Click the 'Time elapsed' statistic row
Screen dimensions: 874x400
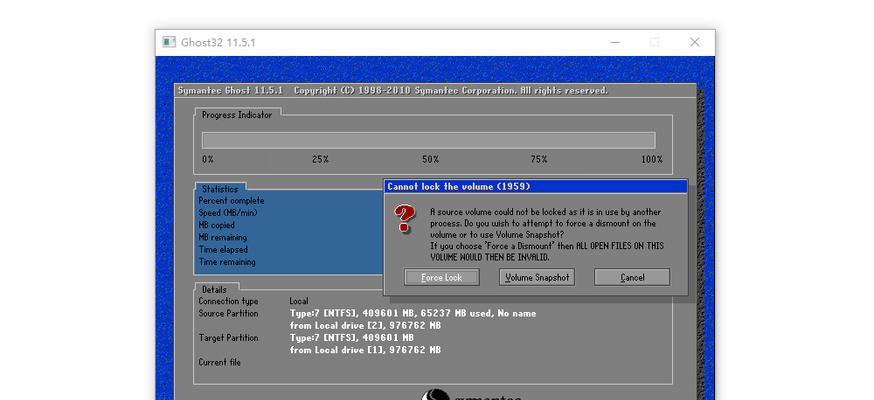tap(223, 250)
